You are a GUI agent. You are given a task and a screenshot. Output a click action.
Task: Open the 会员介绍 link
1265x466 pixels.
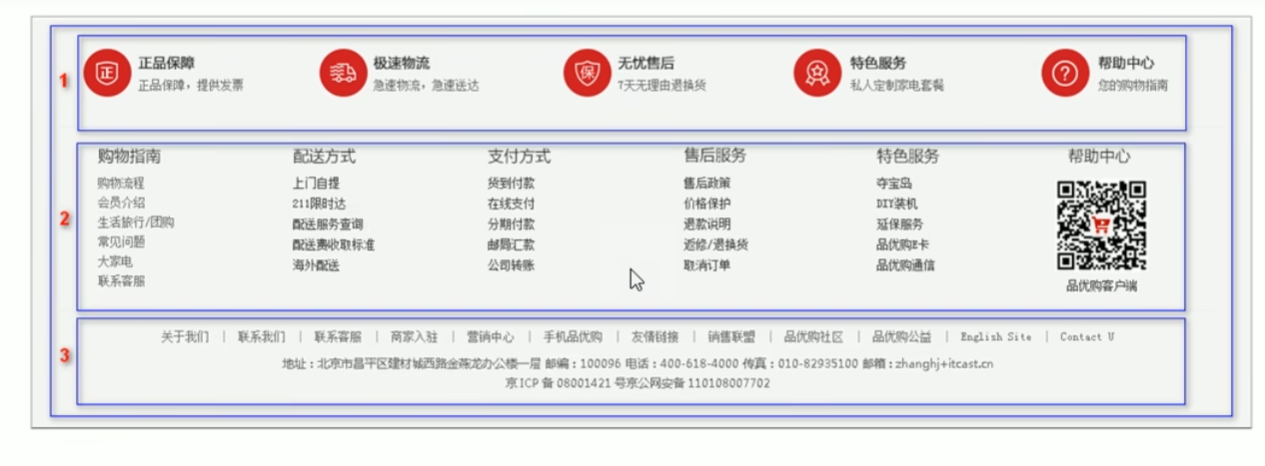121,202
